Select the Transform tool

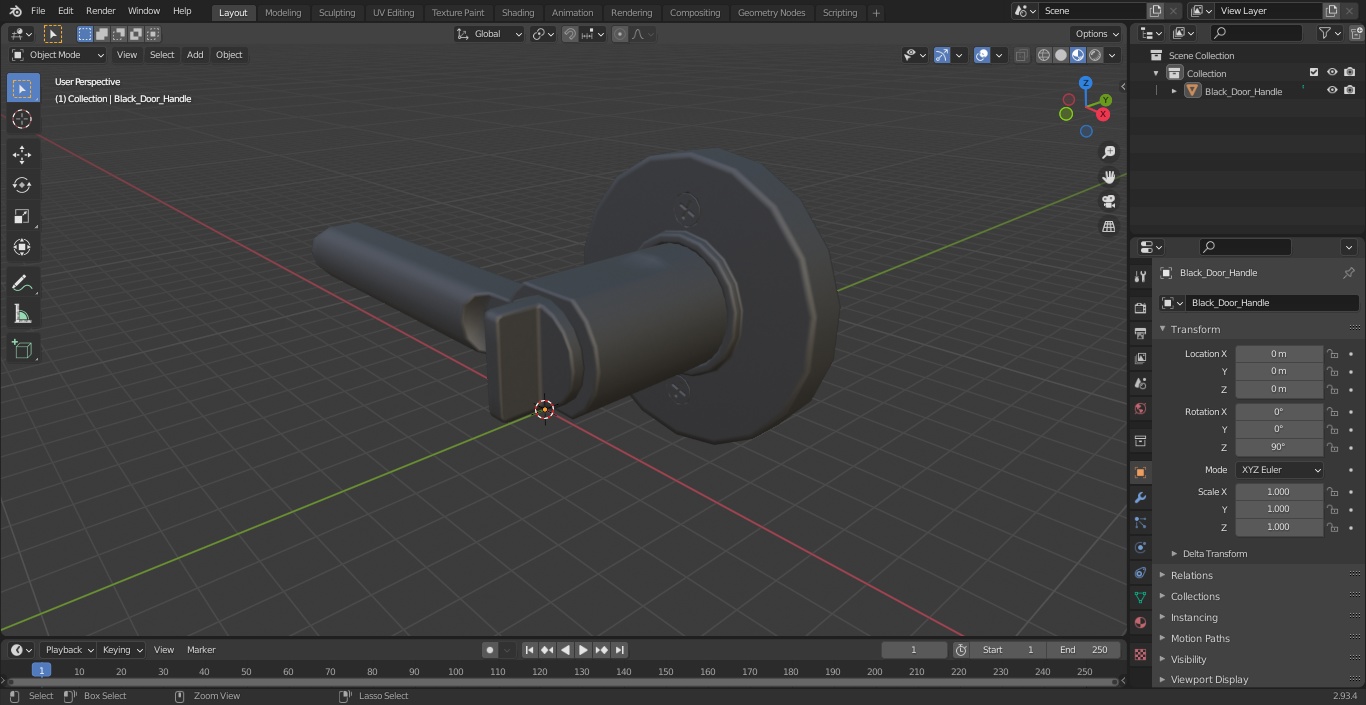click(22, 247)
